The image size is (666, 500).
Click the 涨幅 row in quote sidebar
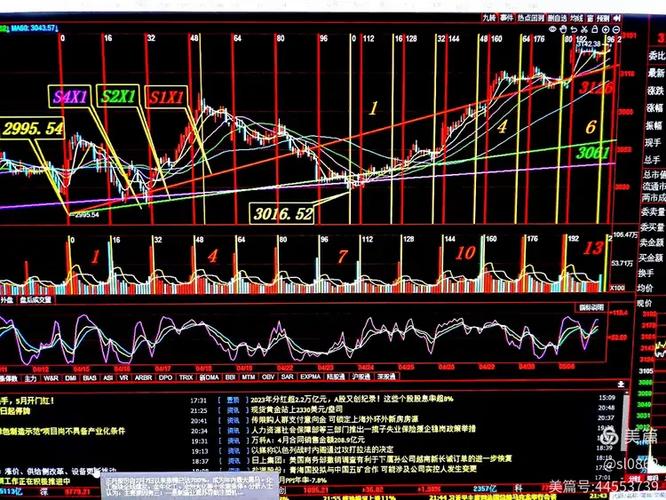pos(656,108)
